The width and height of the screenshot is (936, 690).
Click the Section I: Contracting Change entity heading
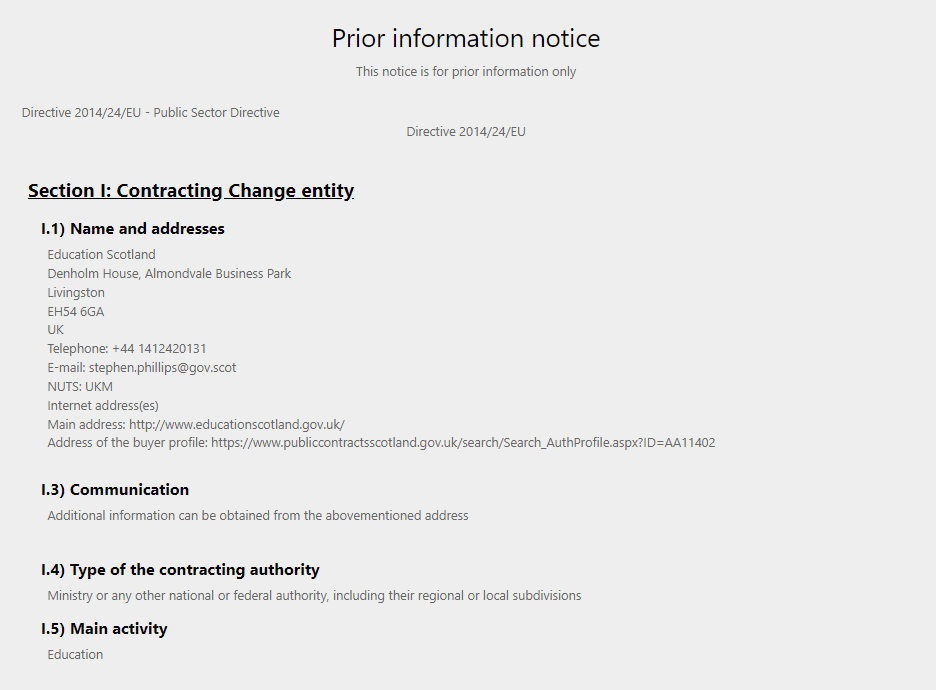(x=191, y=190)
